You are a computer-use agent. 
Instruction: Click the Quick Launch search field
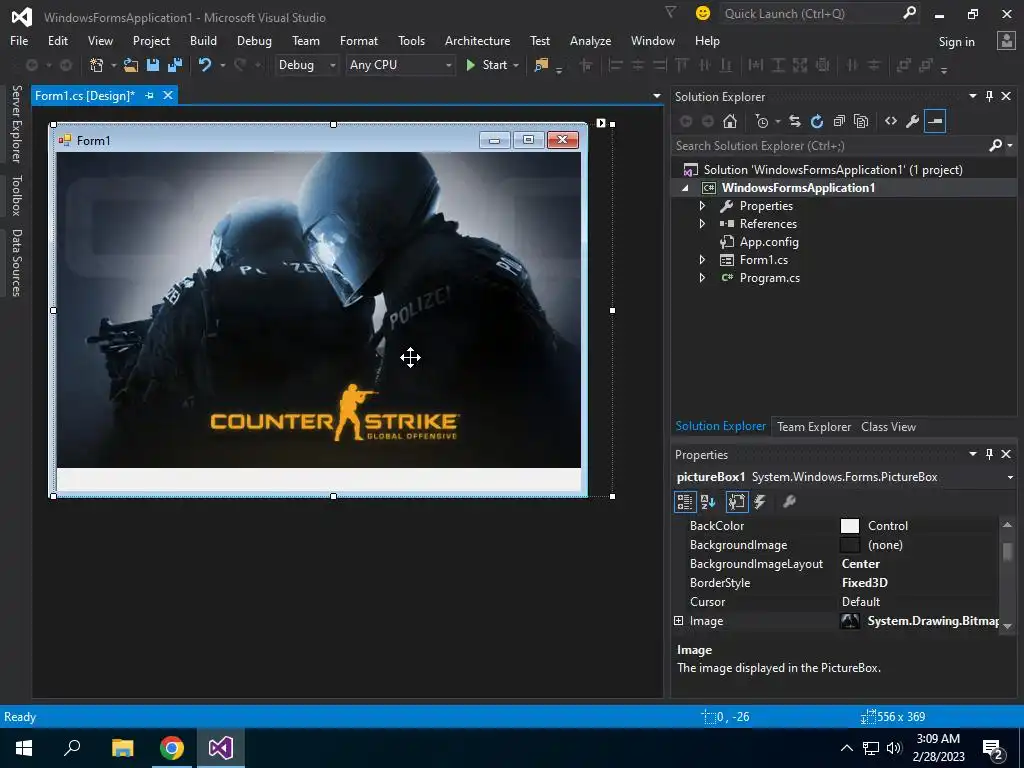point(810,13)
